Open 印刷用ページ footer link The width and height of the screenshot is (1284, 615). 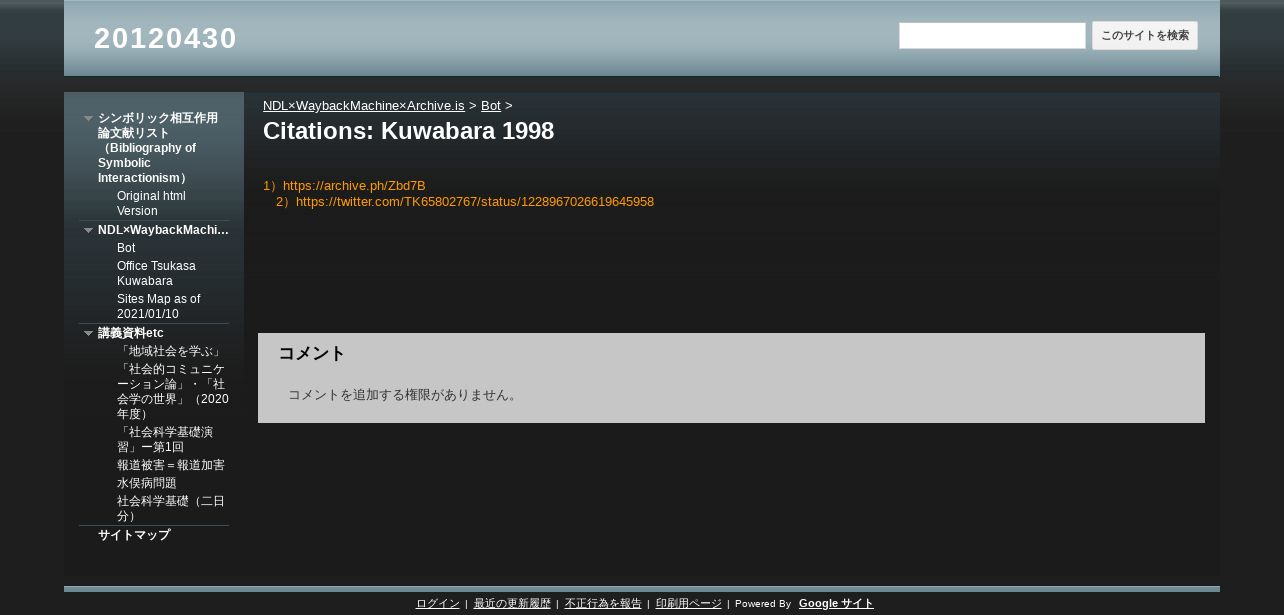tap(688, 603)
